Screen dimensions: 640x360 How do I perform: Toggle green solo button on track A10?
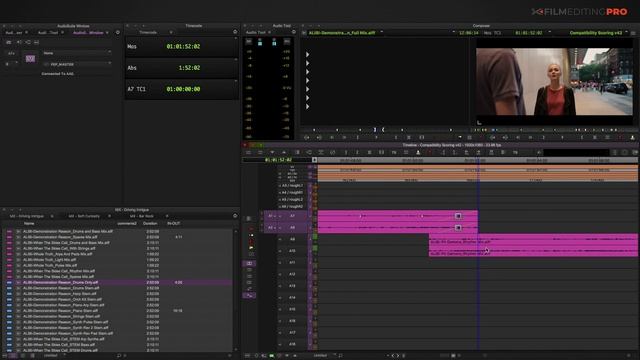pyautogui.click(x=315, y=248)
